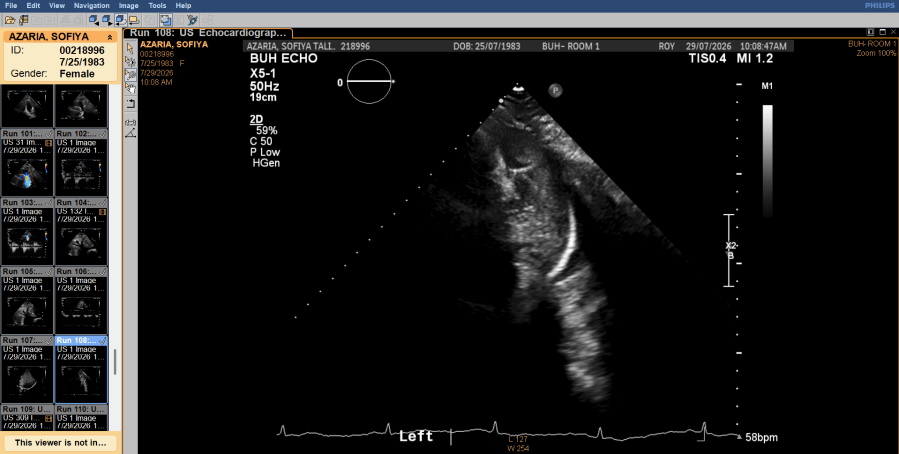The width and height of the screenshot is (899, 454).
Task: Select the arrow pointer tool in viewer toolbar
Action: 130,49
